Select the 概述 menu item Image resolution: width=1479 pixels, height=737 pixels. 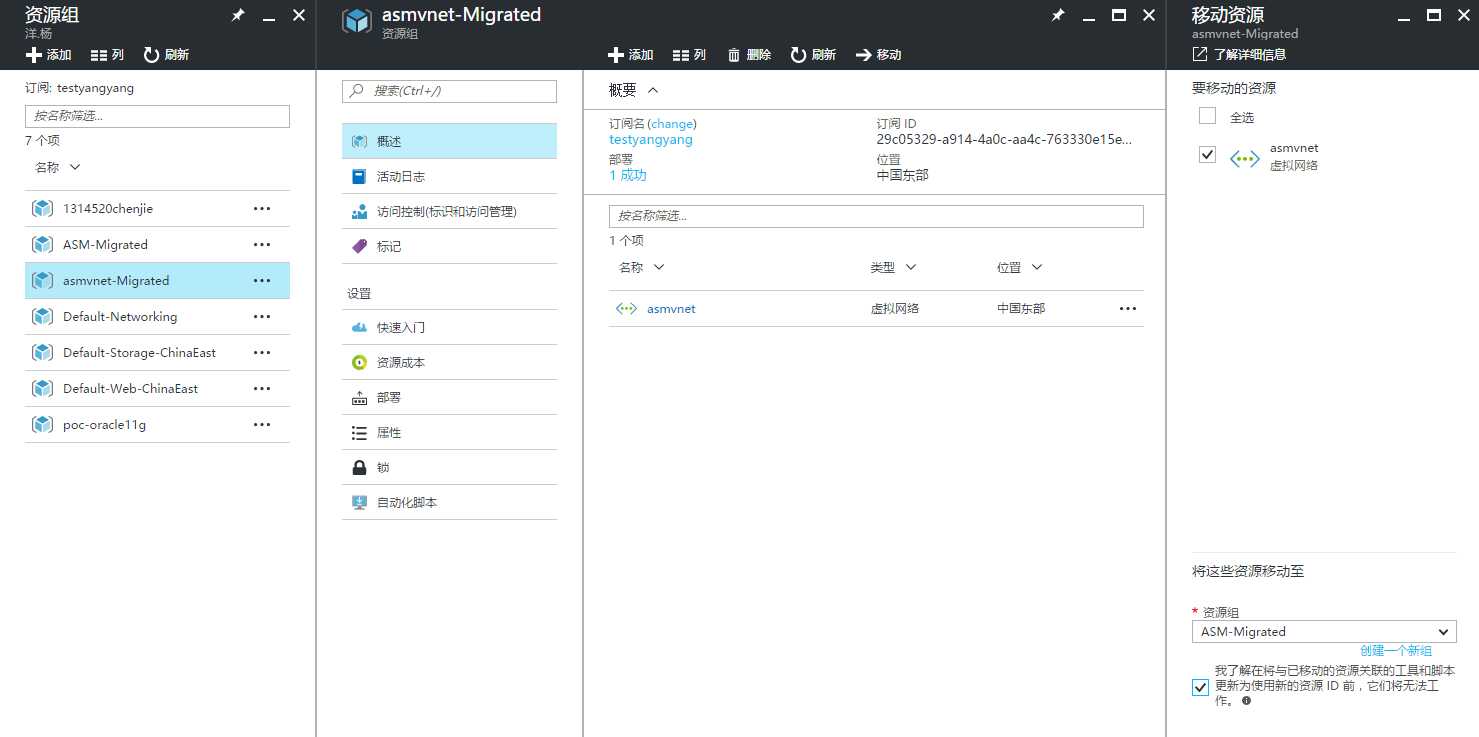[x=449, y=141]
